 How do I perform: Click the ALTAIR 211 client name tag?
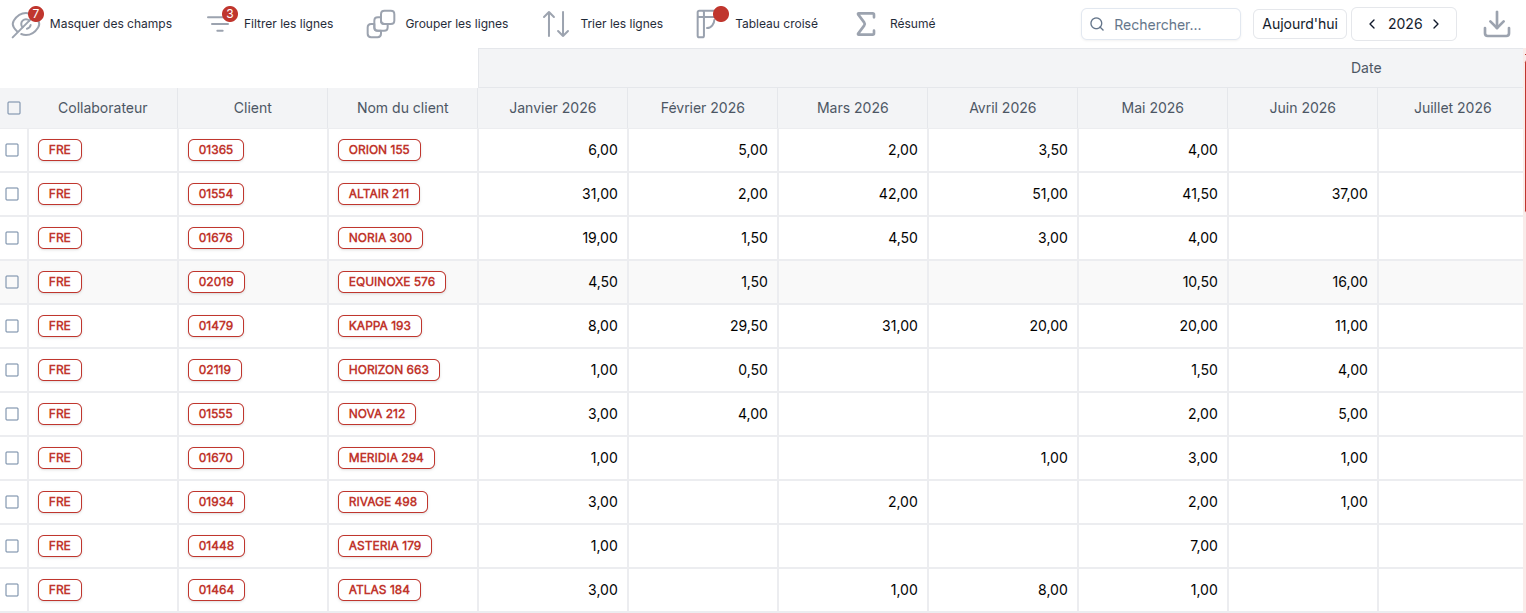(379, 194)
